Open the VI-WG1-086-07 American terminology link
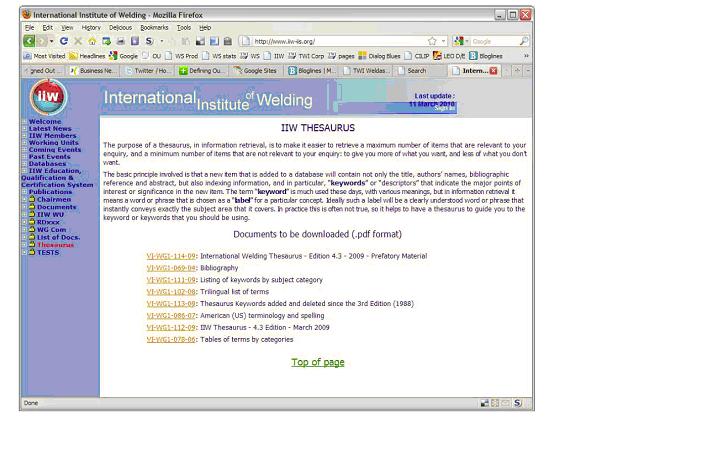The image size is (720, 450). click(x=171, y=316)
